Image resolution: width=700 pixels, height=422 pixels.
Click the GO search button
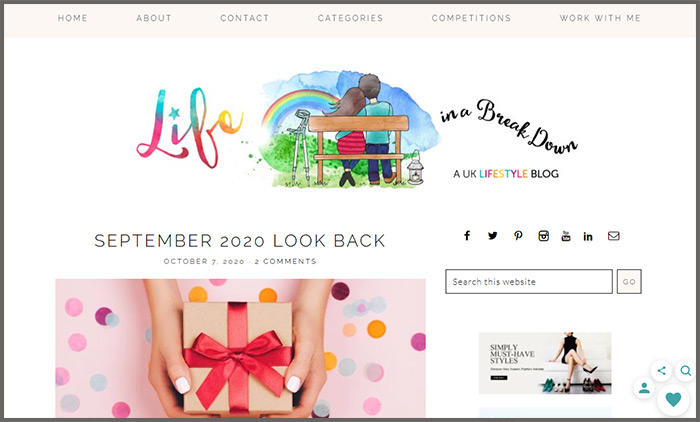click(x=629, y=281)
